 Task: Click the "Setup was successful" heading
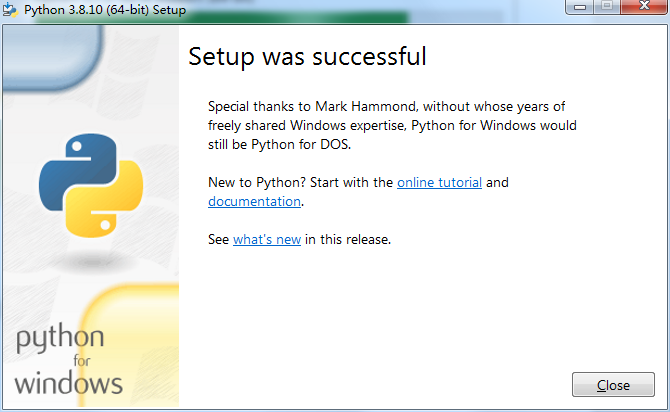(307, 57)
